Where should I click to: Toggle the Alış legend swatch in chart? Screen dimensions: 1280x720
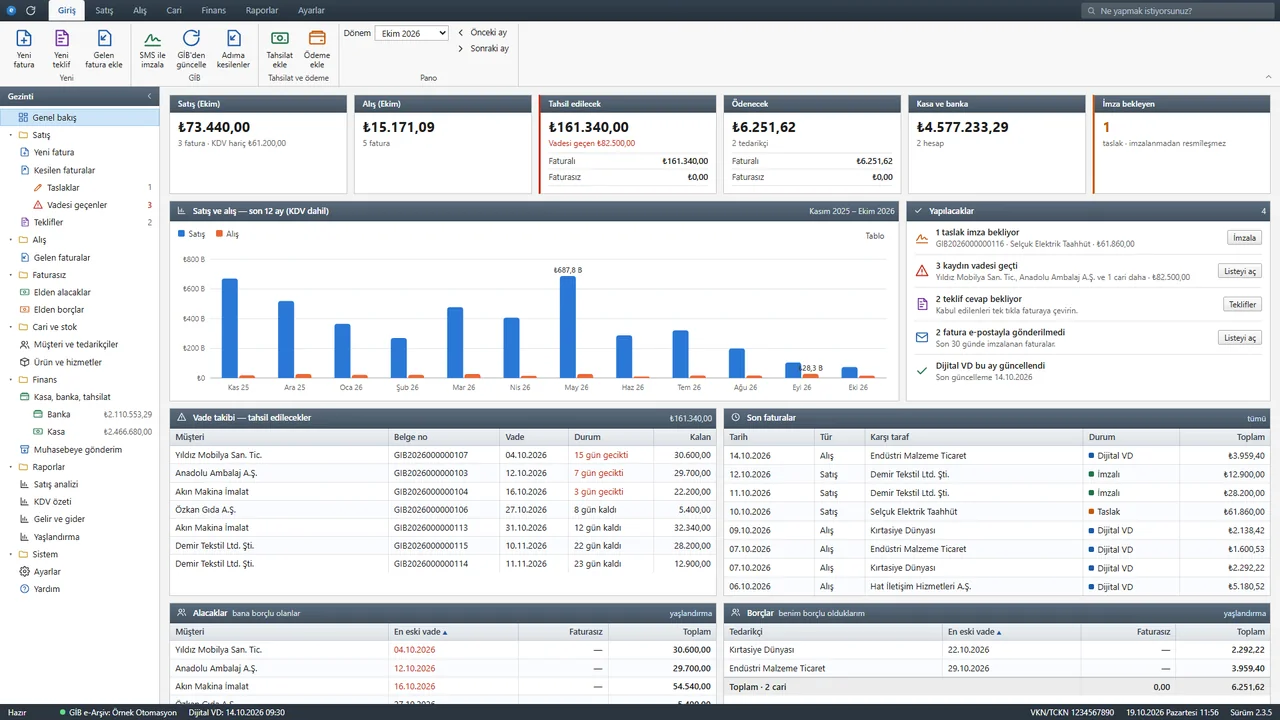coord(219,234)
